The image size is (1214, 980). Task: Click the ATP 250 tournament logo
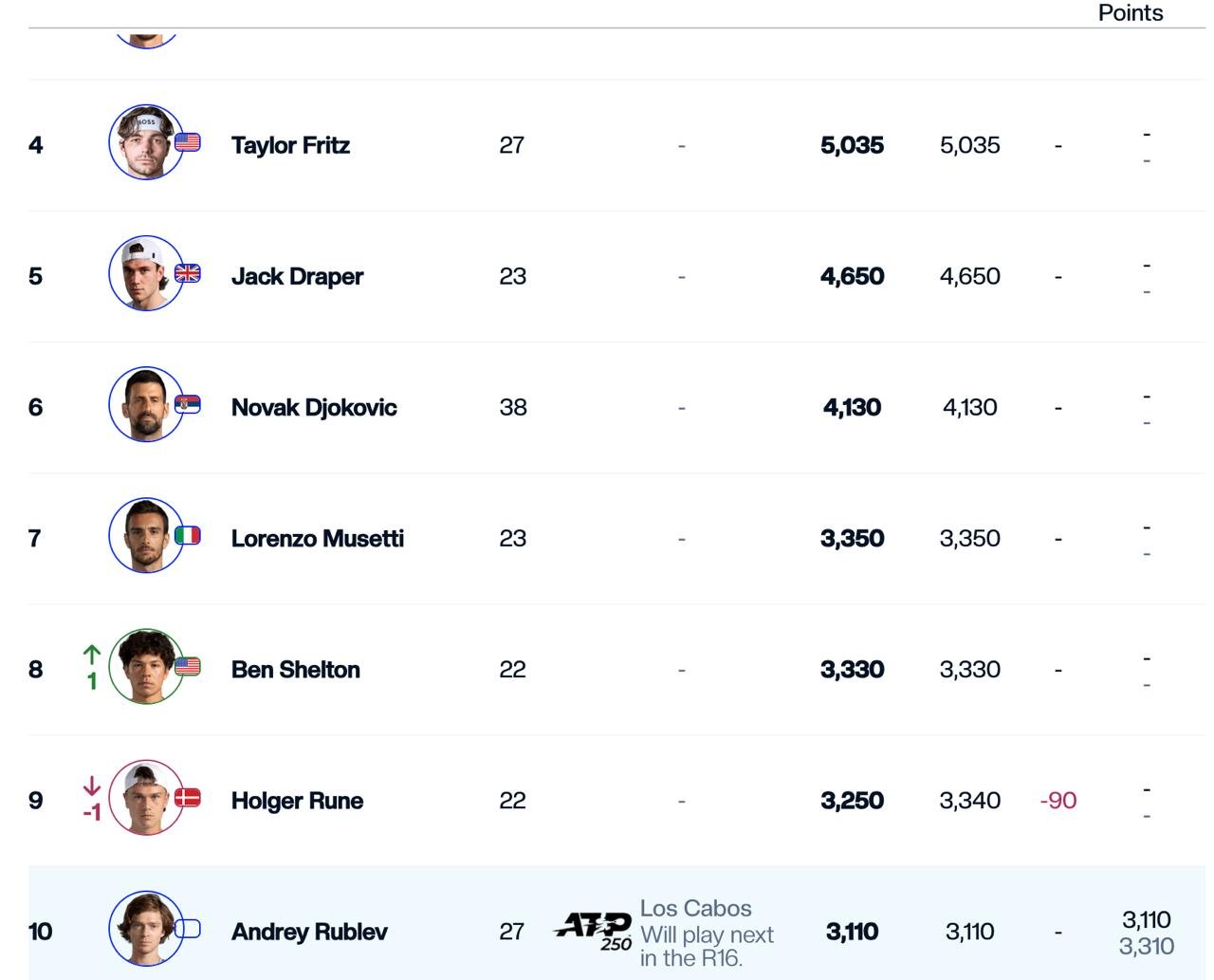[594, 929]
